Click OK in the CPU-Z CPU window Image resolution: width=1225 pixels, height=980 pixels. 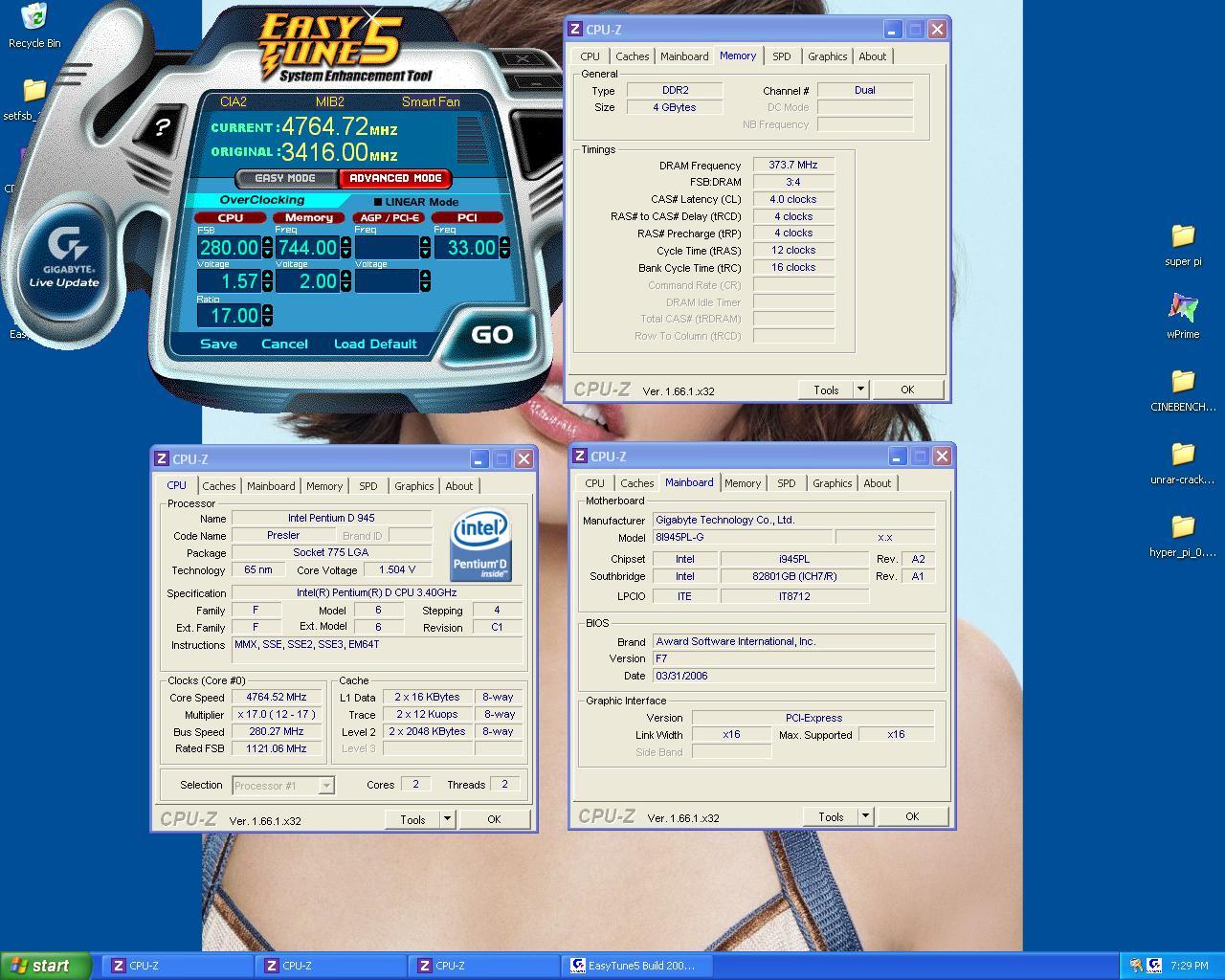pos(494,819)
